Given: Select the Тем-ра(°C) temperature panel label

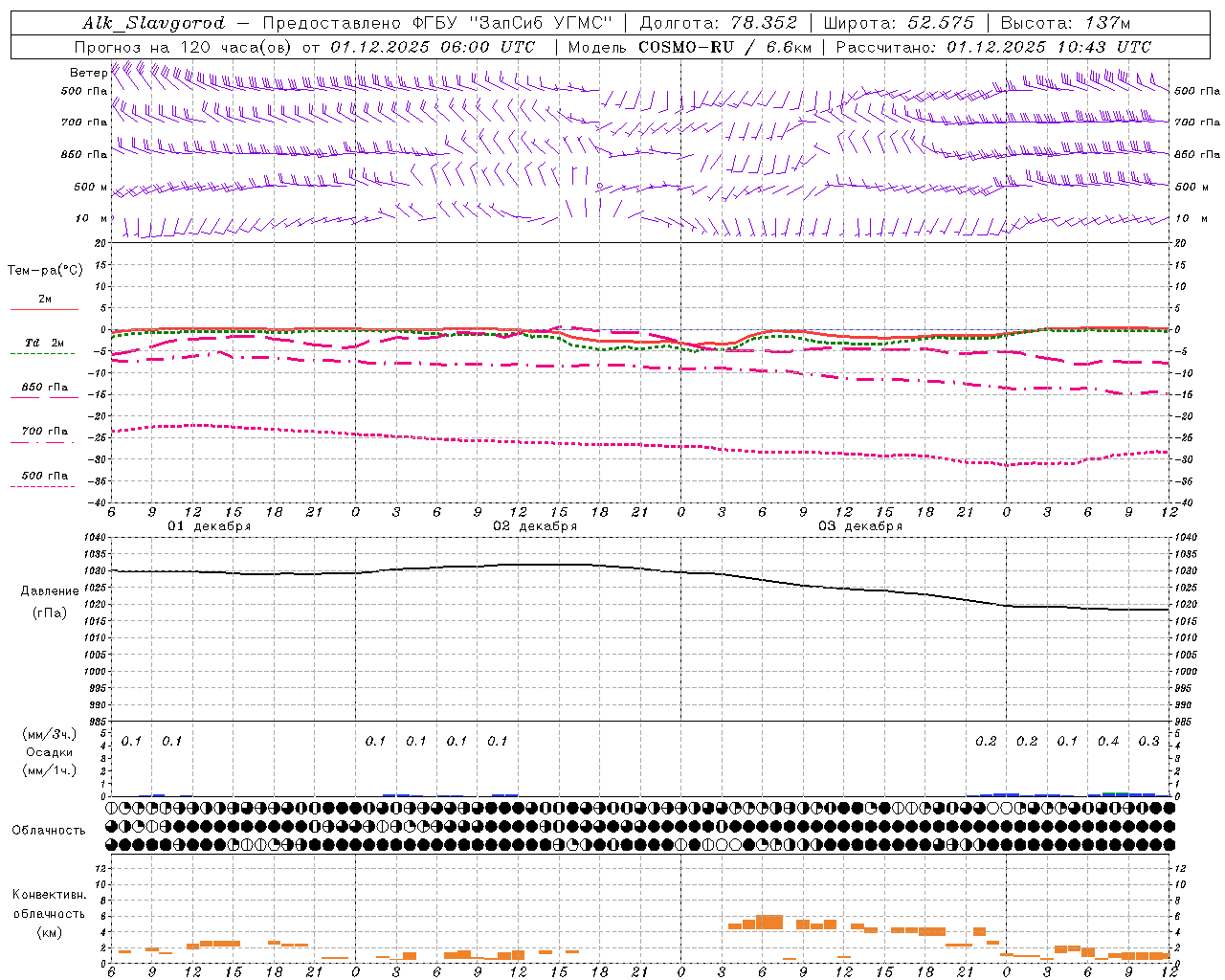Looking at the screenshot, I should (x=45, y=271).
